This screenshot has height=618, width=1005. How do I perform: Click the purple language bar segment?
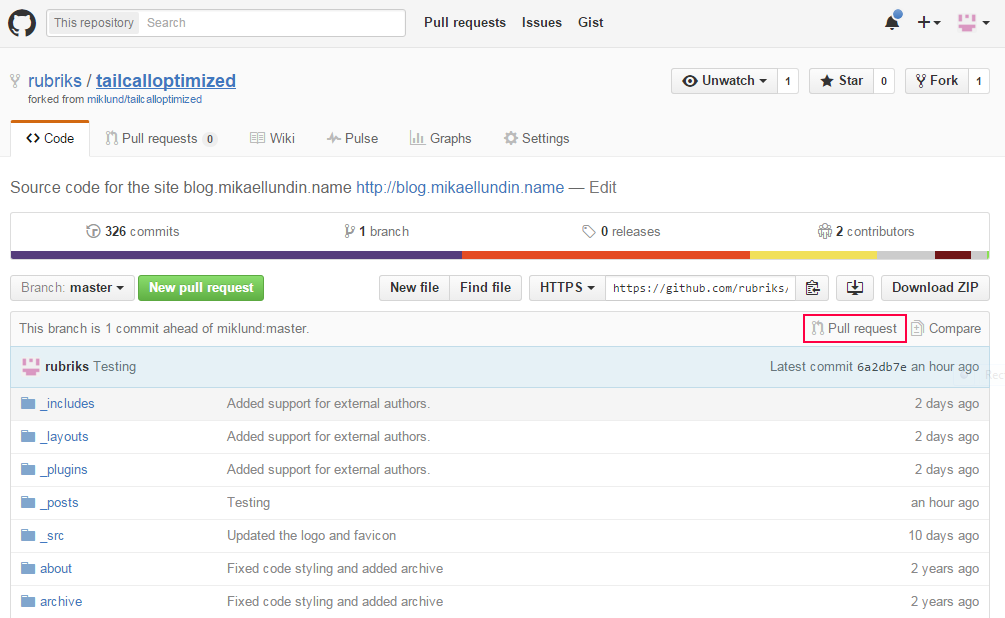[237, 255]
